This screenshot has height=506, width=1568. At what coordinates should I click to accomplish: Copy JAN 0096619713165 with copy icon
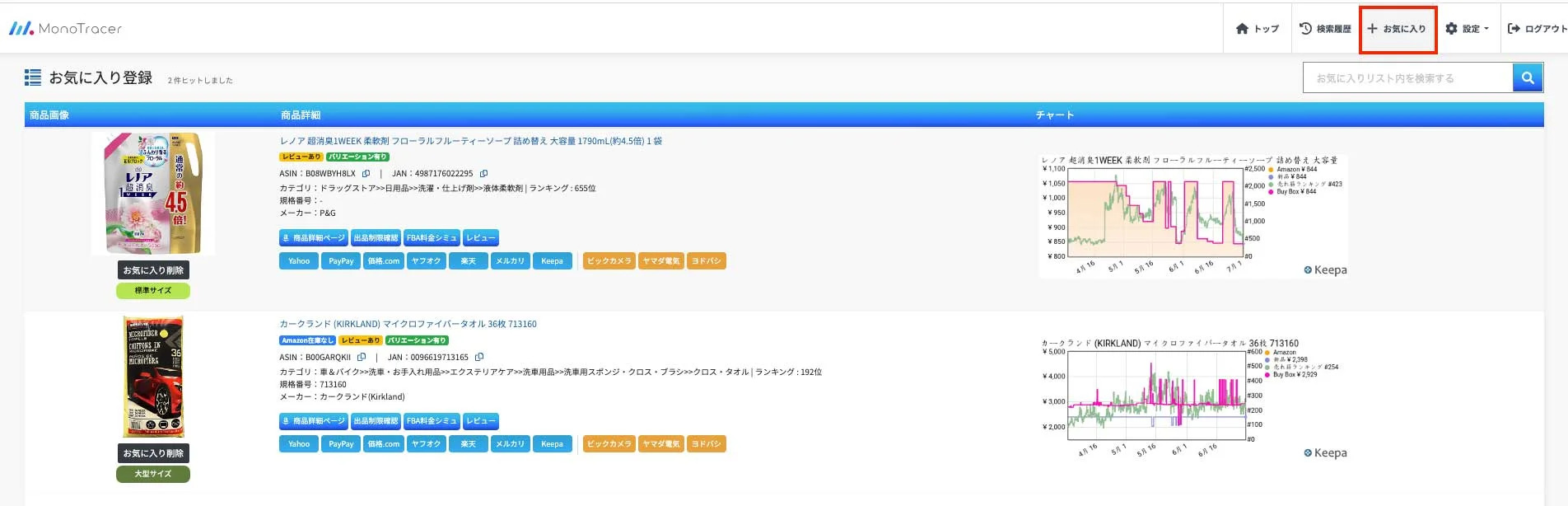pos(479,357)
